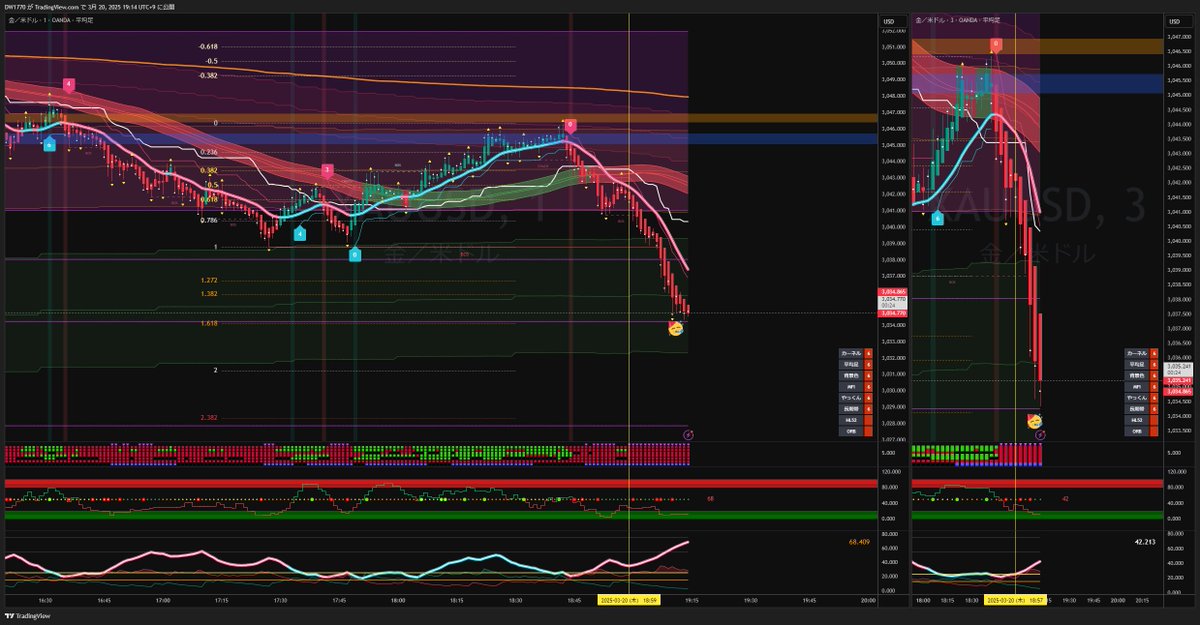Click the 1.272 Fibonacci level label
The image size is (1200, 625).
(x=208, y=281)
